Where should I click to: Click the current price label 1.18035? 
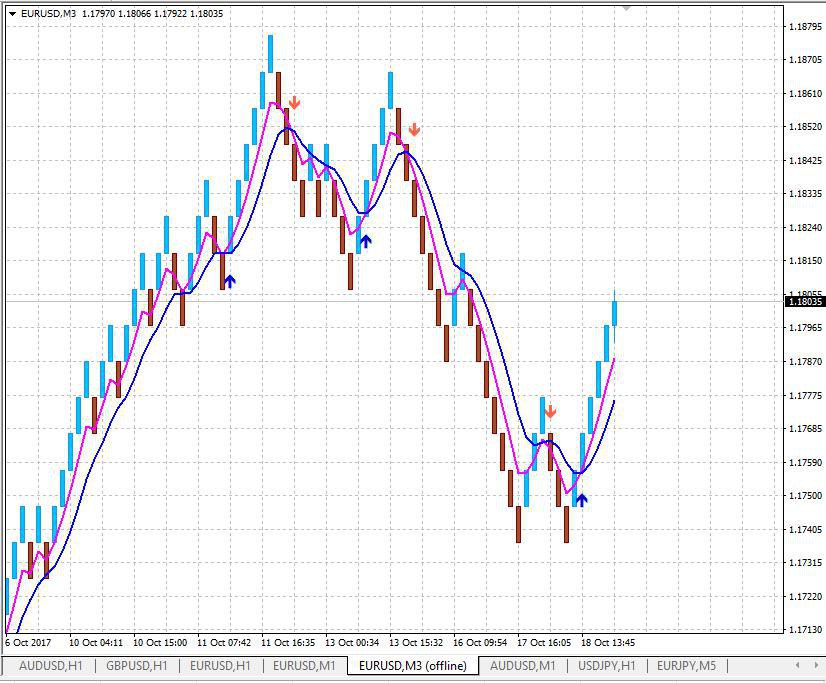(805, 302)
